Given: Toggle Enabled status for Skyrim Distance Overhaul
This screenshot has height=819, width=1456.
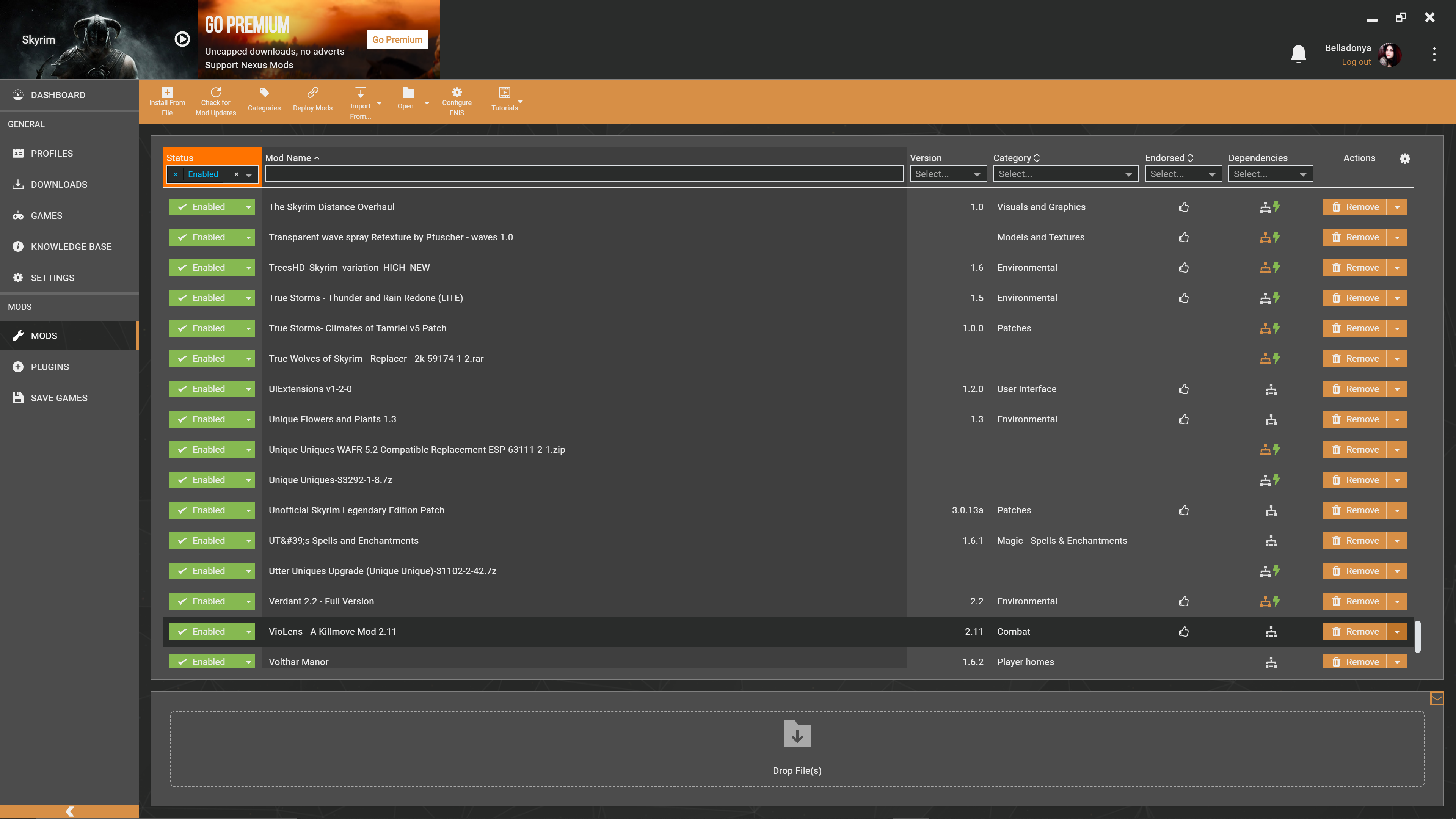Looking at the screenshot, I should coord(205,207).
